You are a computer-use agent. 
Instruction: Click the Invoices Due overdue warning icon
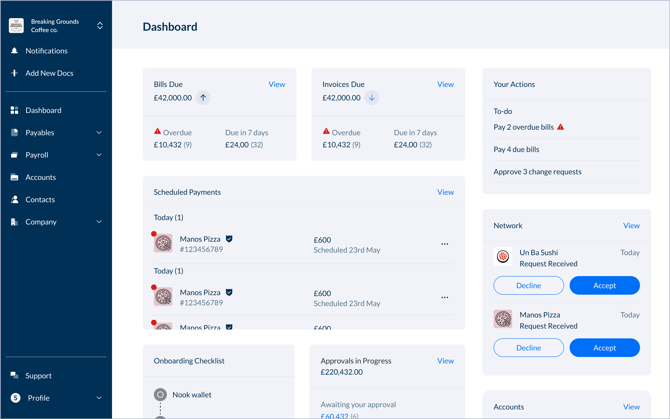coord(326,132)
